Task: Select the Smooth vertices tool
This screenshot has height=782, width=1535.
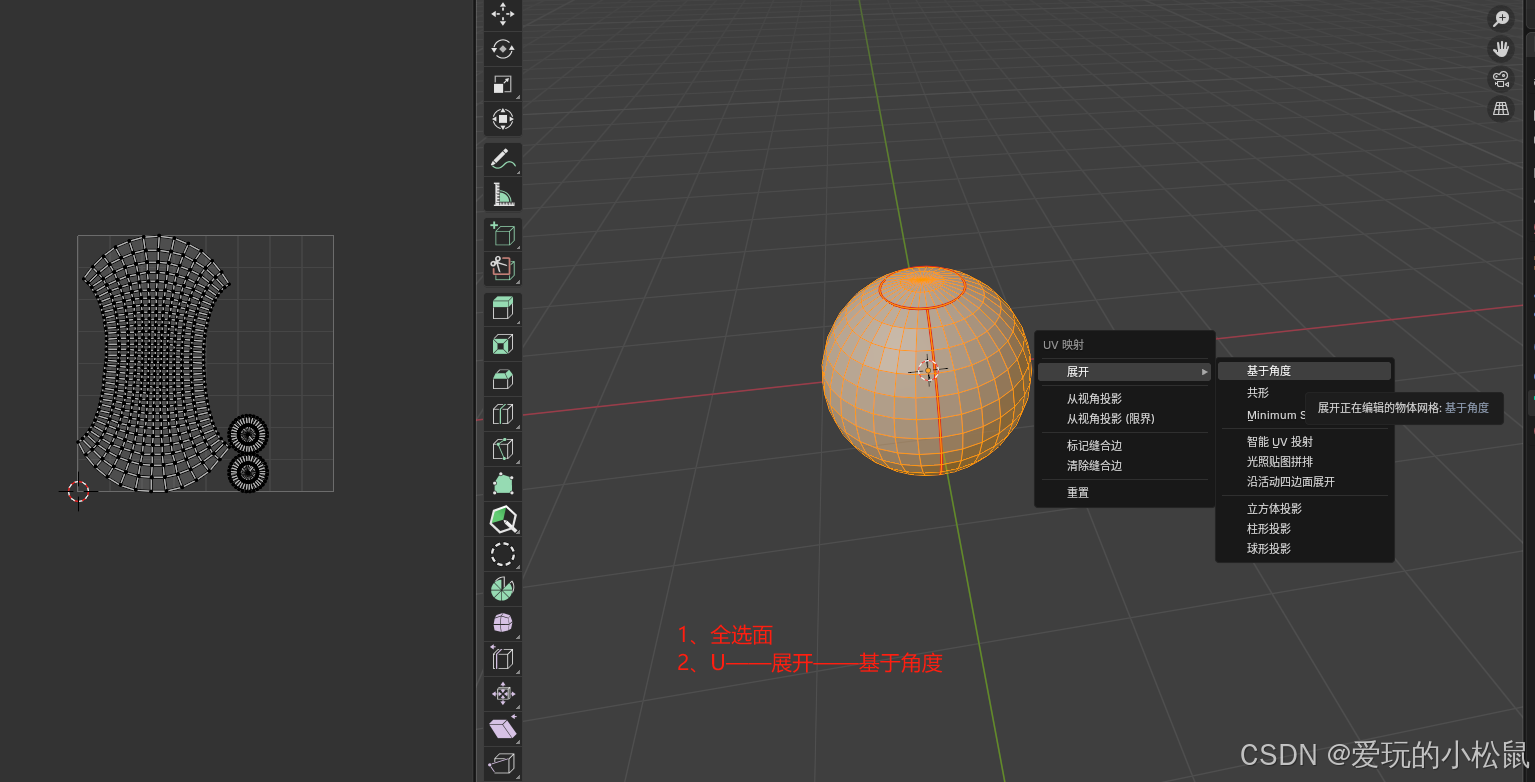Action: [x=503, y=623]
